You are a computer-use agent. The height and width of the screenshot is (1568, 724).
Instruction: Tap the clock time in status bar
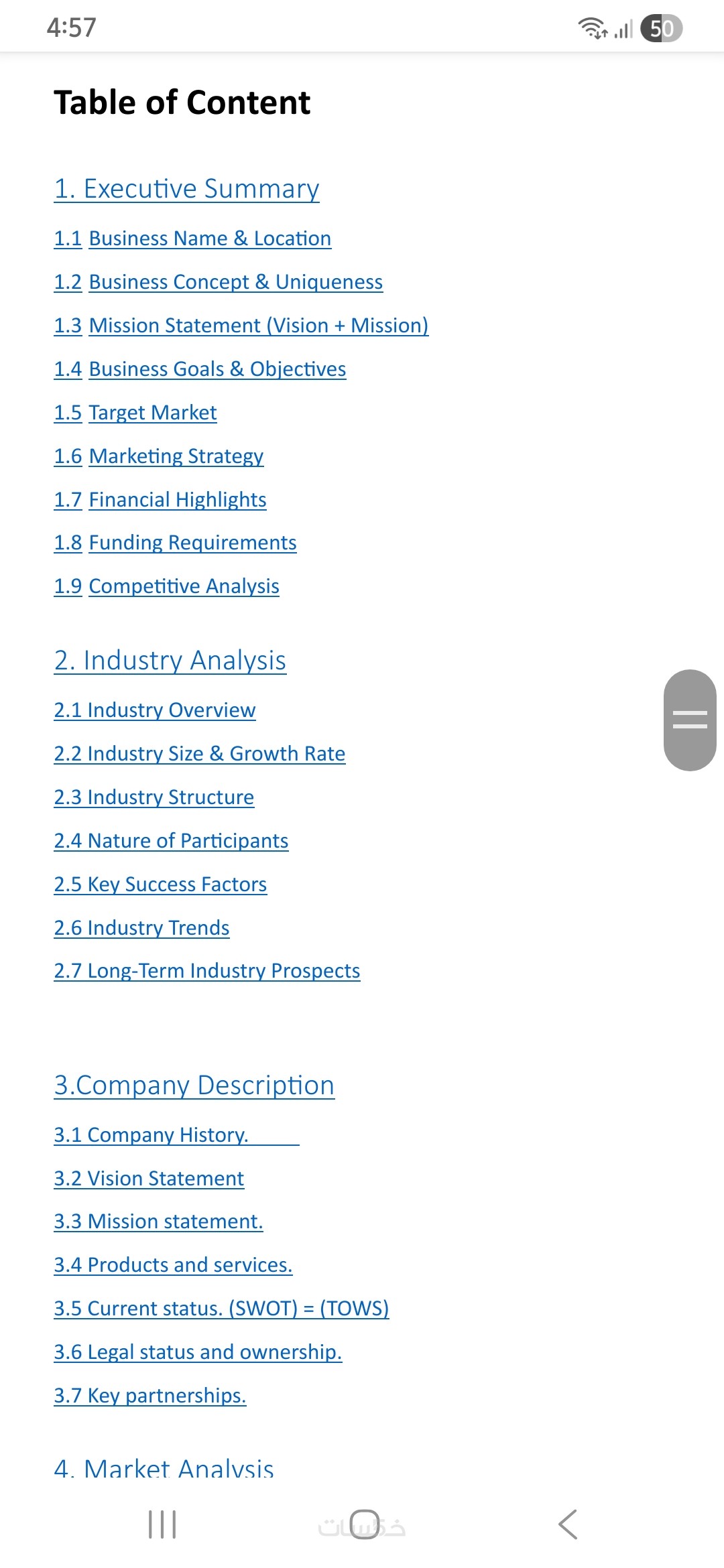[x=72, y=28]
